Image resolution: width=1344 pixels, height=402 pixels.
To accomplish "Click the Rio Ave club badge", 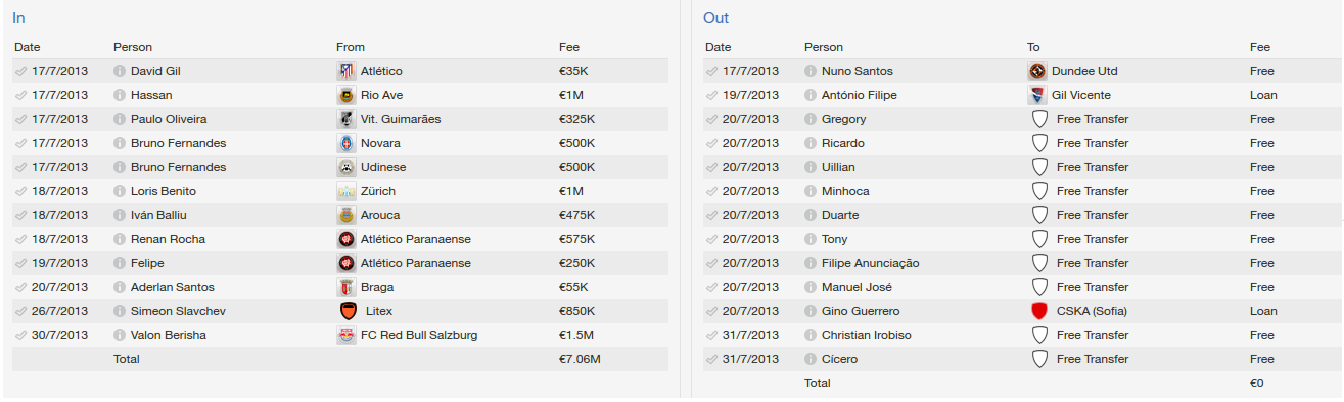I will coord(346,95).
